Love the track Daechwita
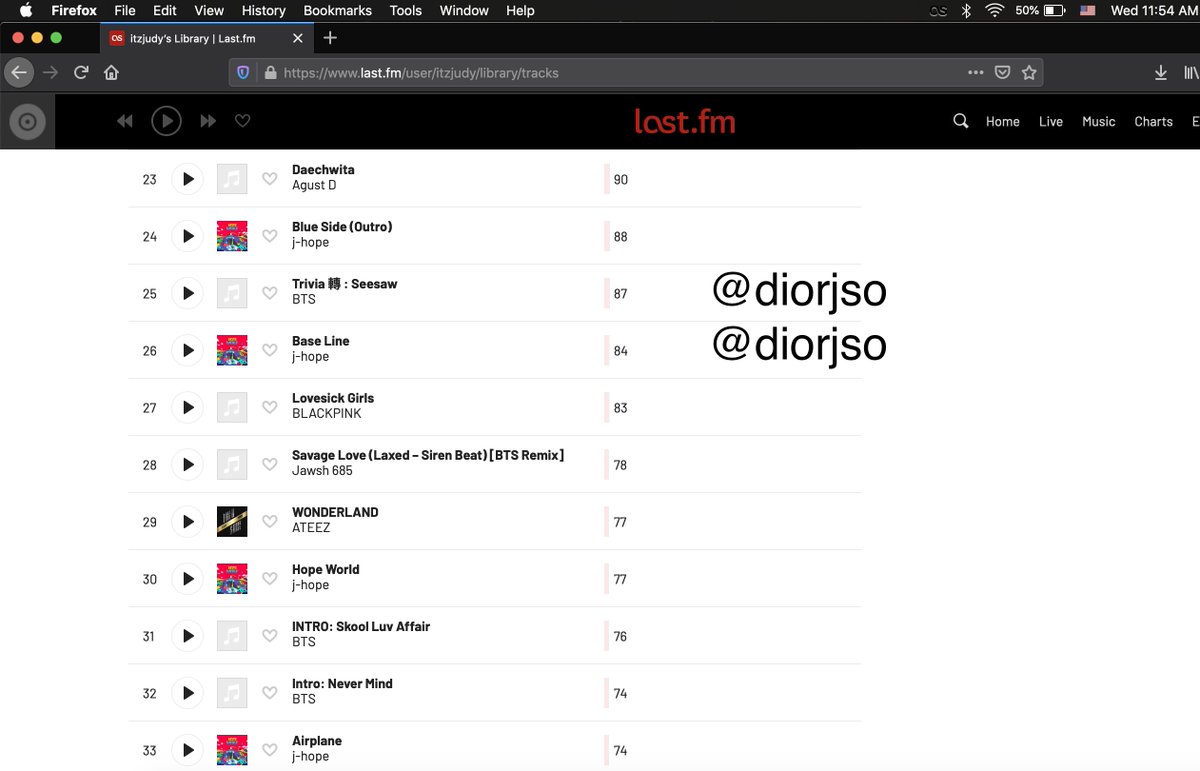 point(269,179)
